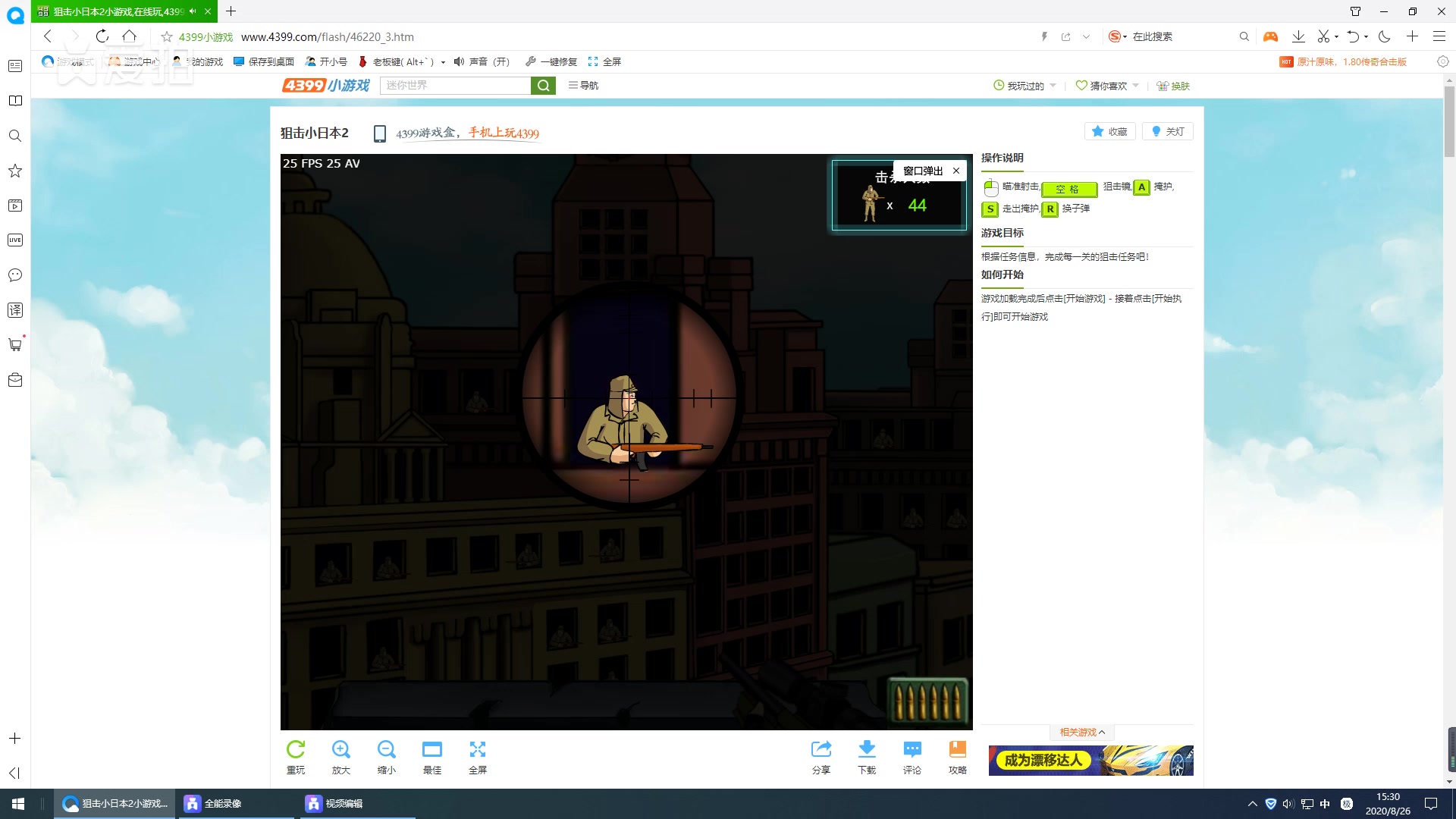Click the search input field on 4399
The image size is (1456, 819).
pos(456,85)
